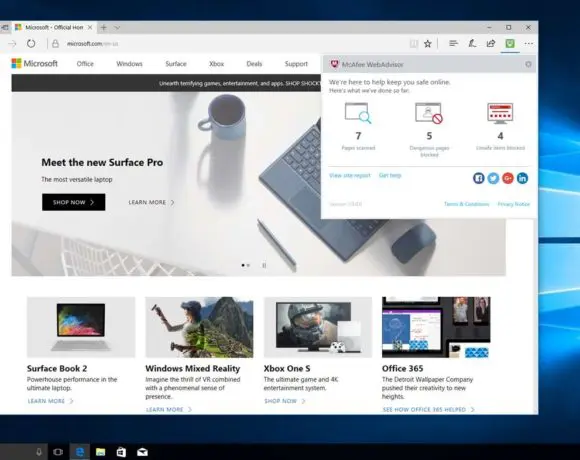
Task: Click View site report link
Action: click(350, 175)
